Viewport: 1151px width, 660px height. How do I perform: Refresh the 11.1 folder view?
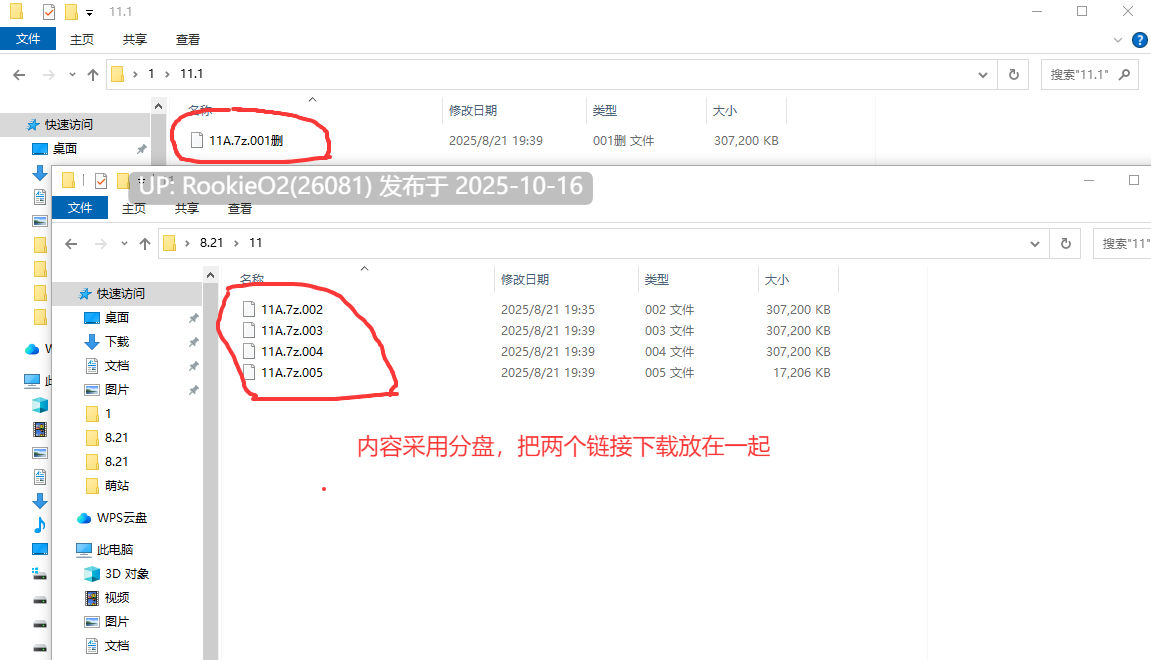[1014, 74]
